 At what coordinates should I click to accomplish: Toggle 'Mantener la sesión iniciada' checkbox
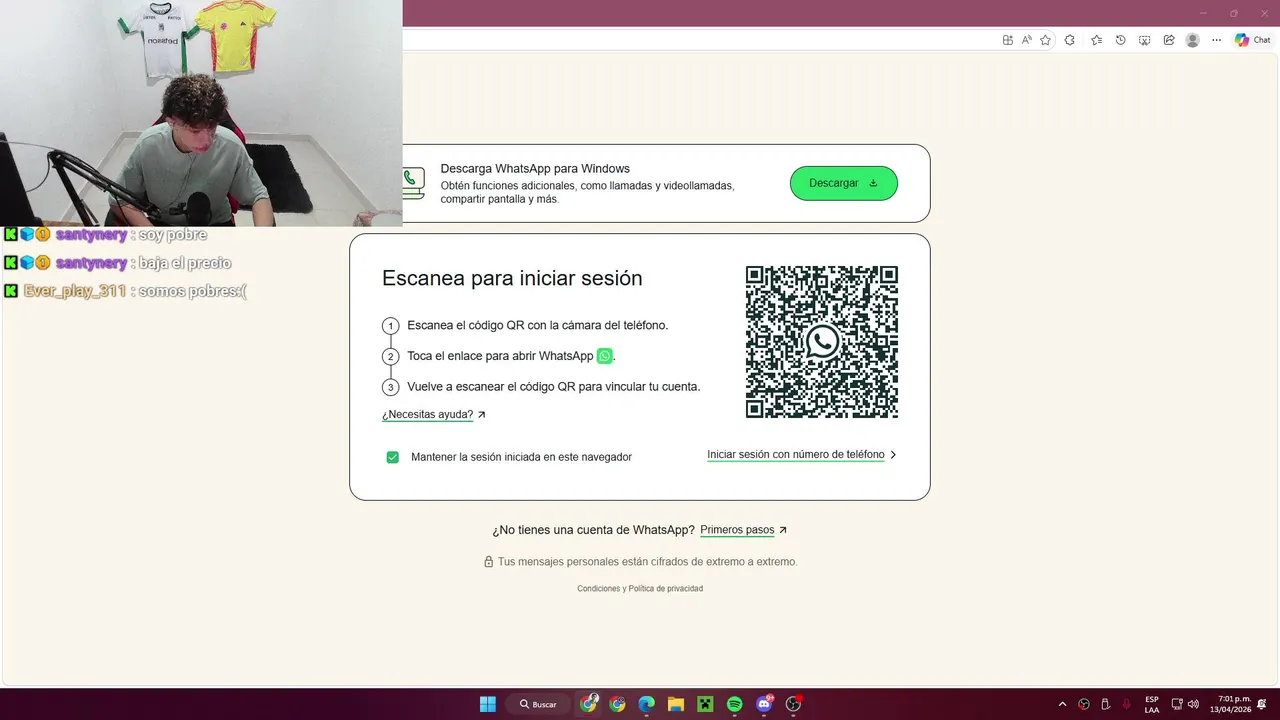pyautogui.click(x=393, y=457)
